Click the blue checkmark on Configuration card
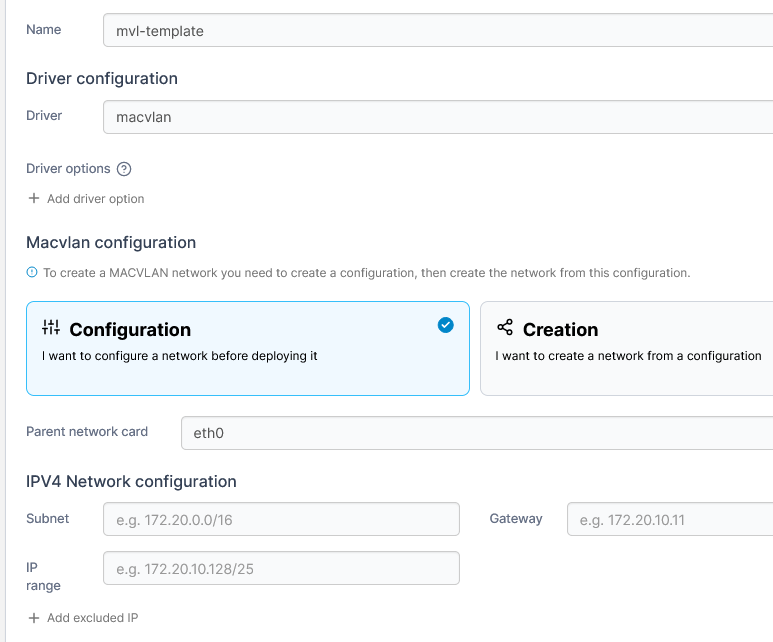This screenshot has width=773, height=642. coord(446,324)
